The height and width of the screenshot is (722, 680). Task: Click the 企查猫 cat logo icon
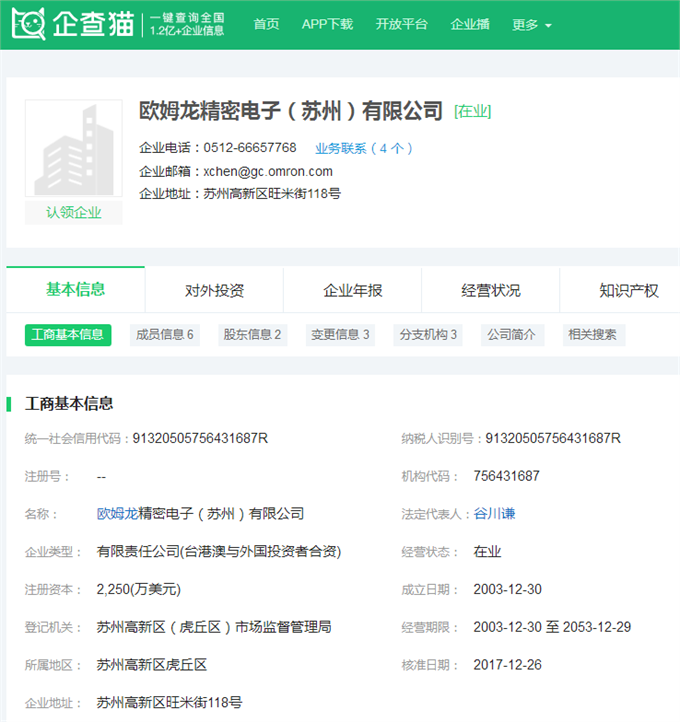pos(29,24)
